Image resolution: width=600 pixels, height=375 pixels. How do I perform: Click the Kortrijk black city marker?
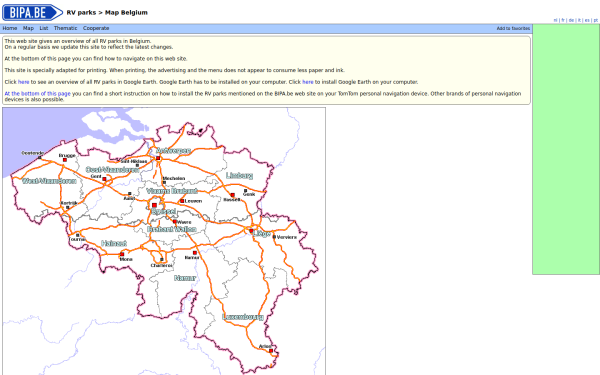[x=68, y=208]
